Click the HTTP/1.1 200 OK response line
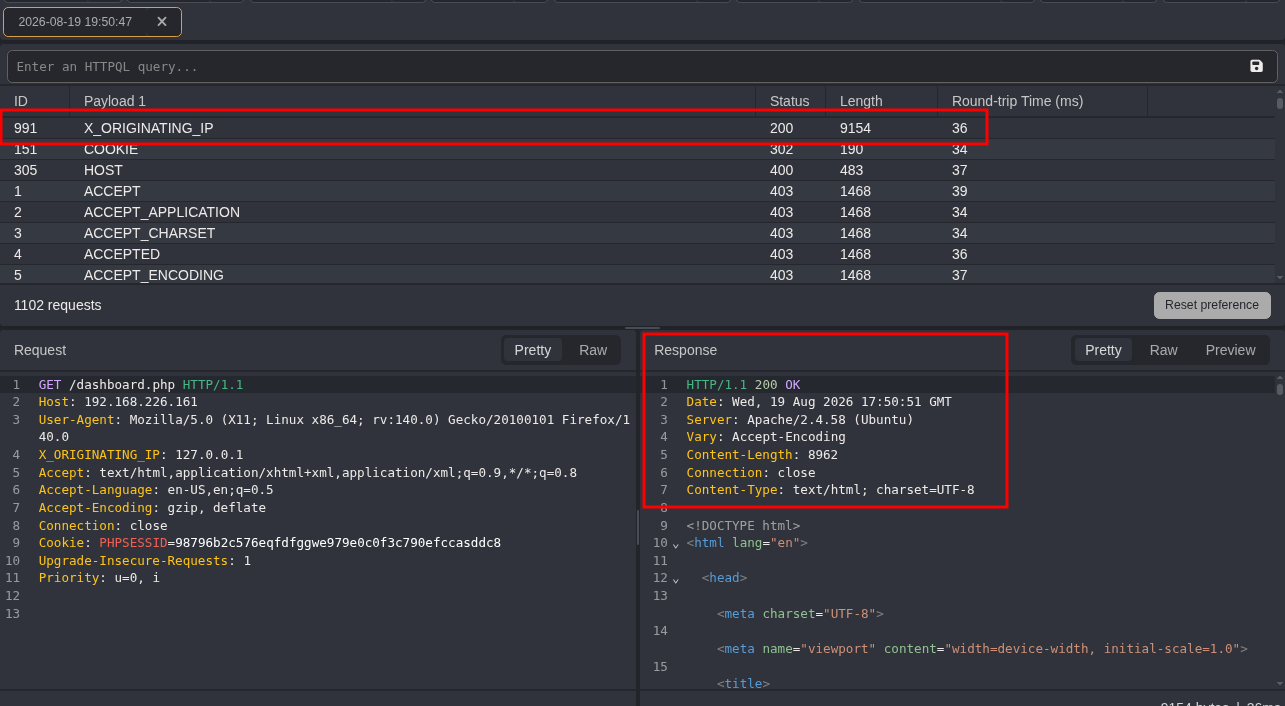Image resolution: width=1285 pixels, height=706 pixels. click(x=743, y=385)
